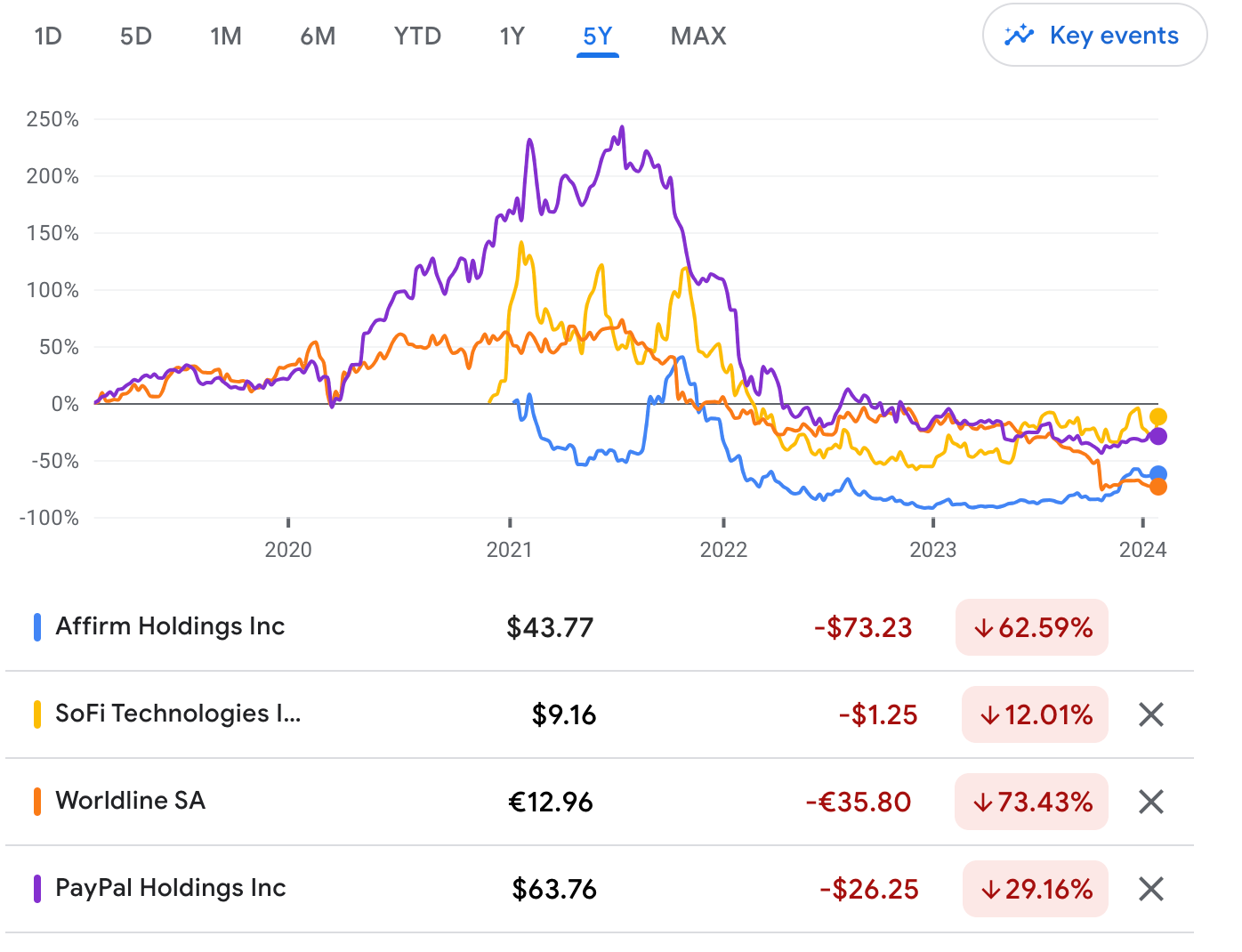Open Worldline SA stock row

coord(600,802)
